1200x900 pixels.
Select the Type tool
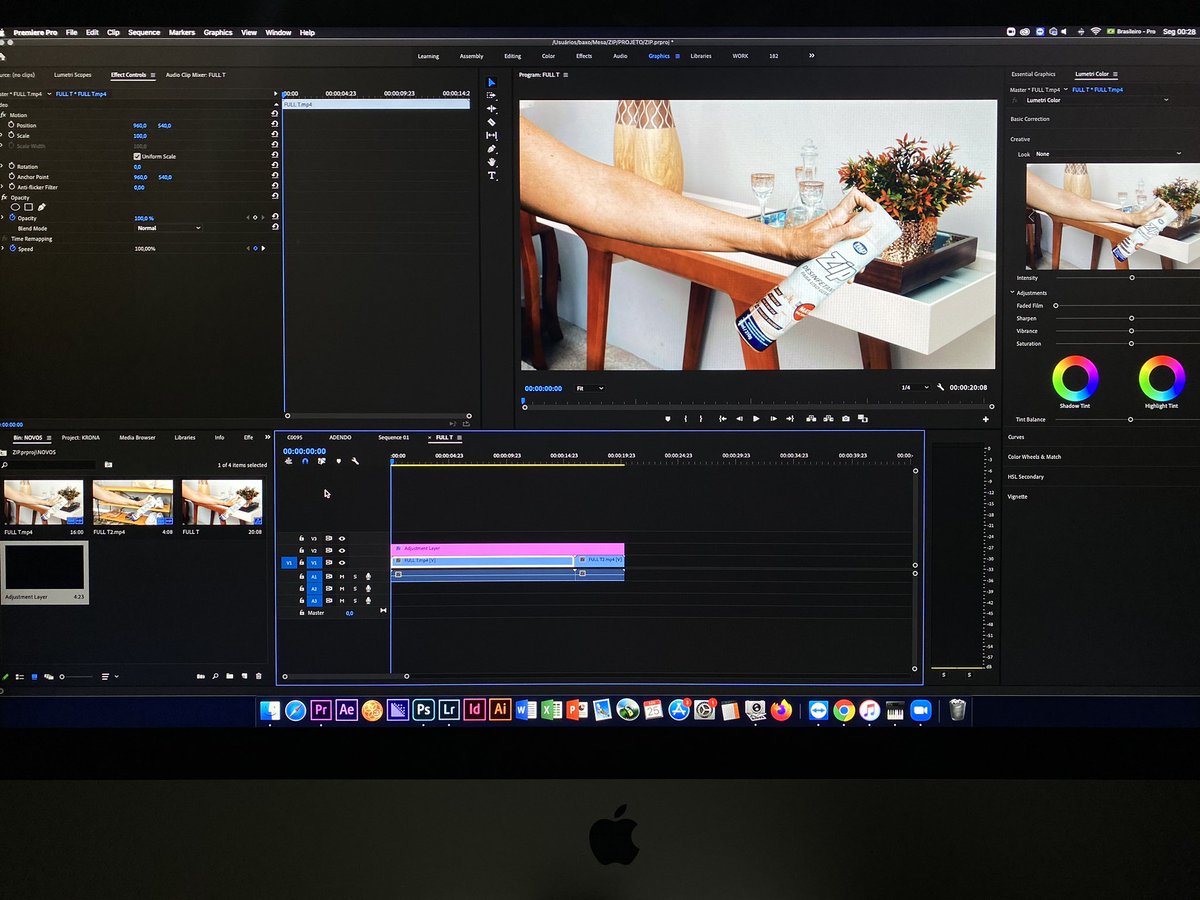coord(491,175)
